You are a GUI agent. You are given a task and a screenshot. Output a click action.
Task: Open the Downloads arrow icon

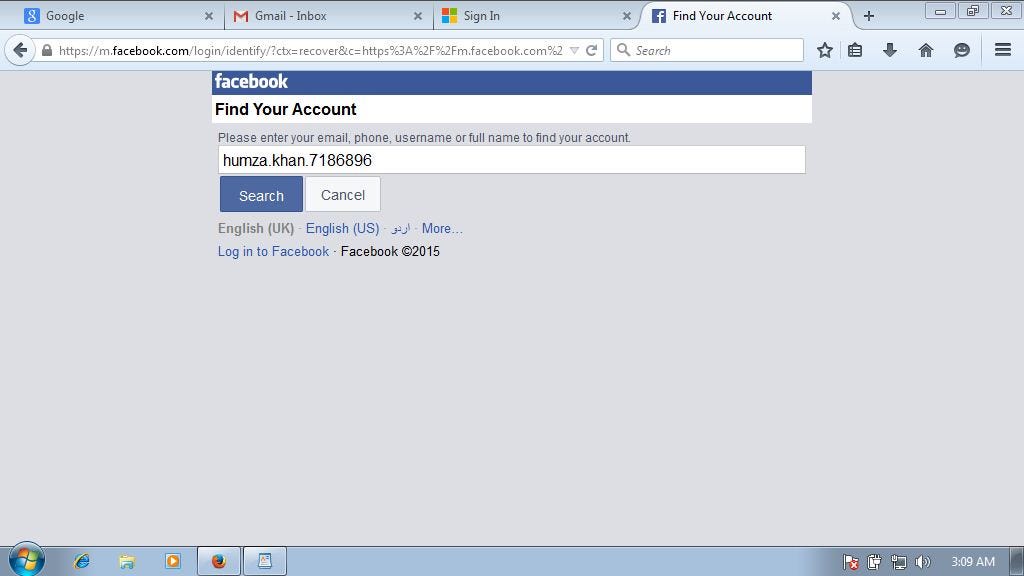pyautogui.click(x=889, y=50)
